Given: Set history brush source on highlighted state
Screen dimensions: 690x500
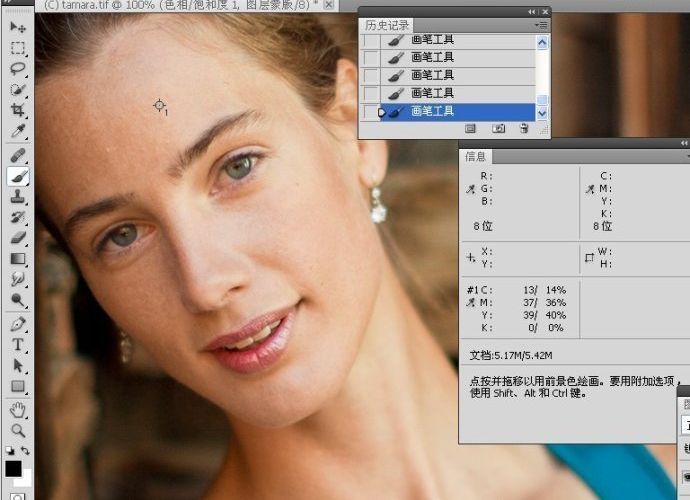Looking at the screenshot, I should tap(371, 112).
